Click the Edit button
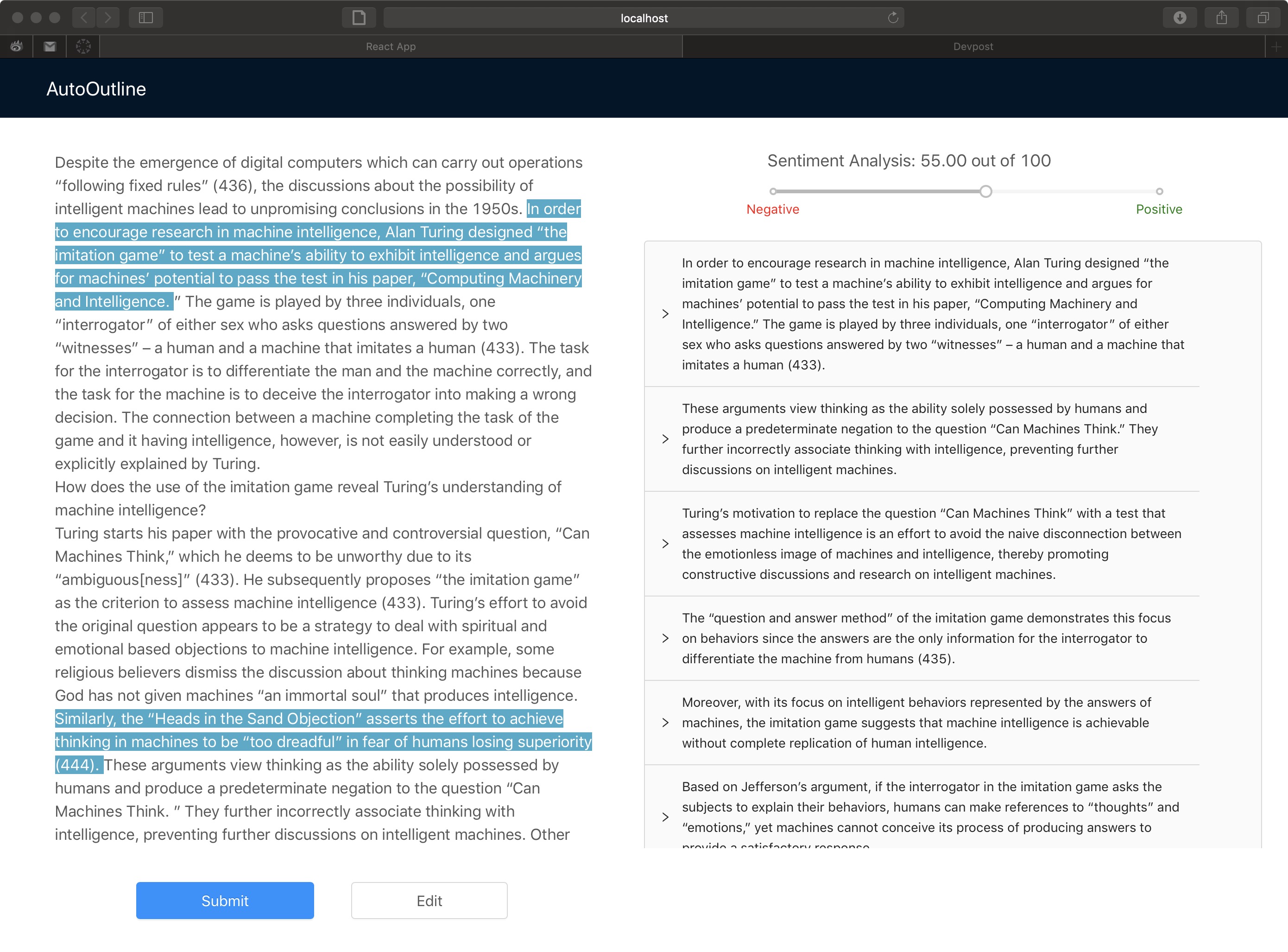The image size is (1288, 952). tap(429, 901)
